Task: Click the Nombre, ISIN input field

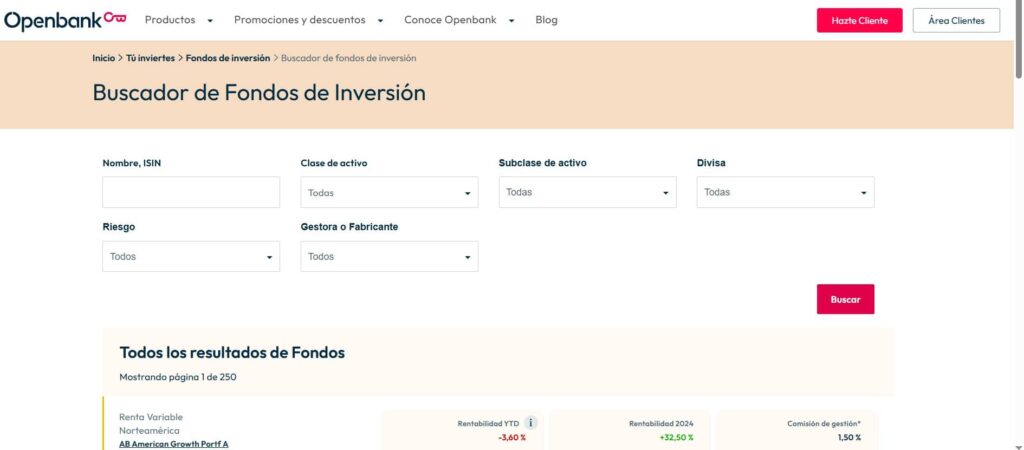Action: [x=191, y=192]
